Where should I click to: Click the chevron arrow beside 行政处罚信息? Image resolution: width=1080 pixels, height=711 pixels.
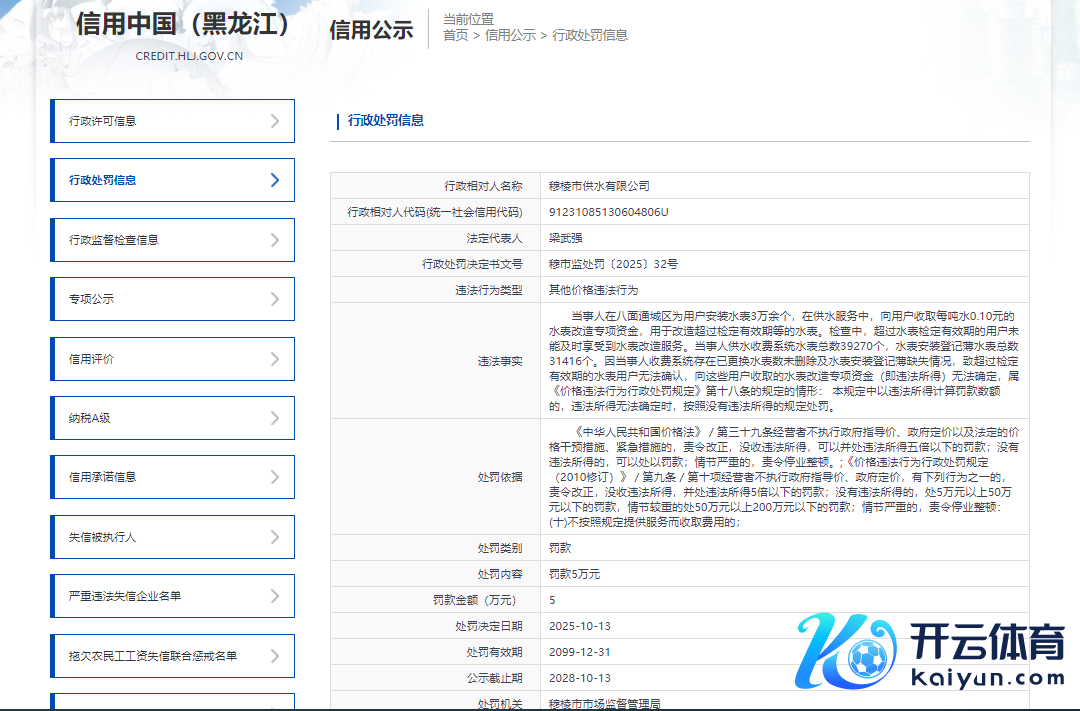pyautogui.click(x=275, y=180)
